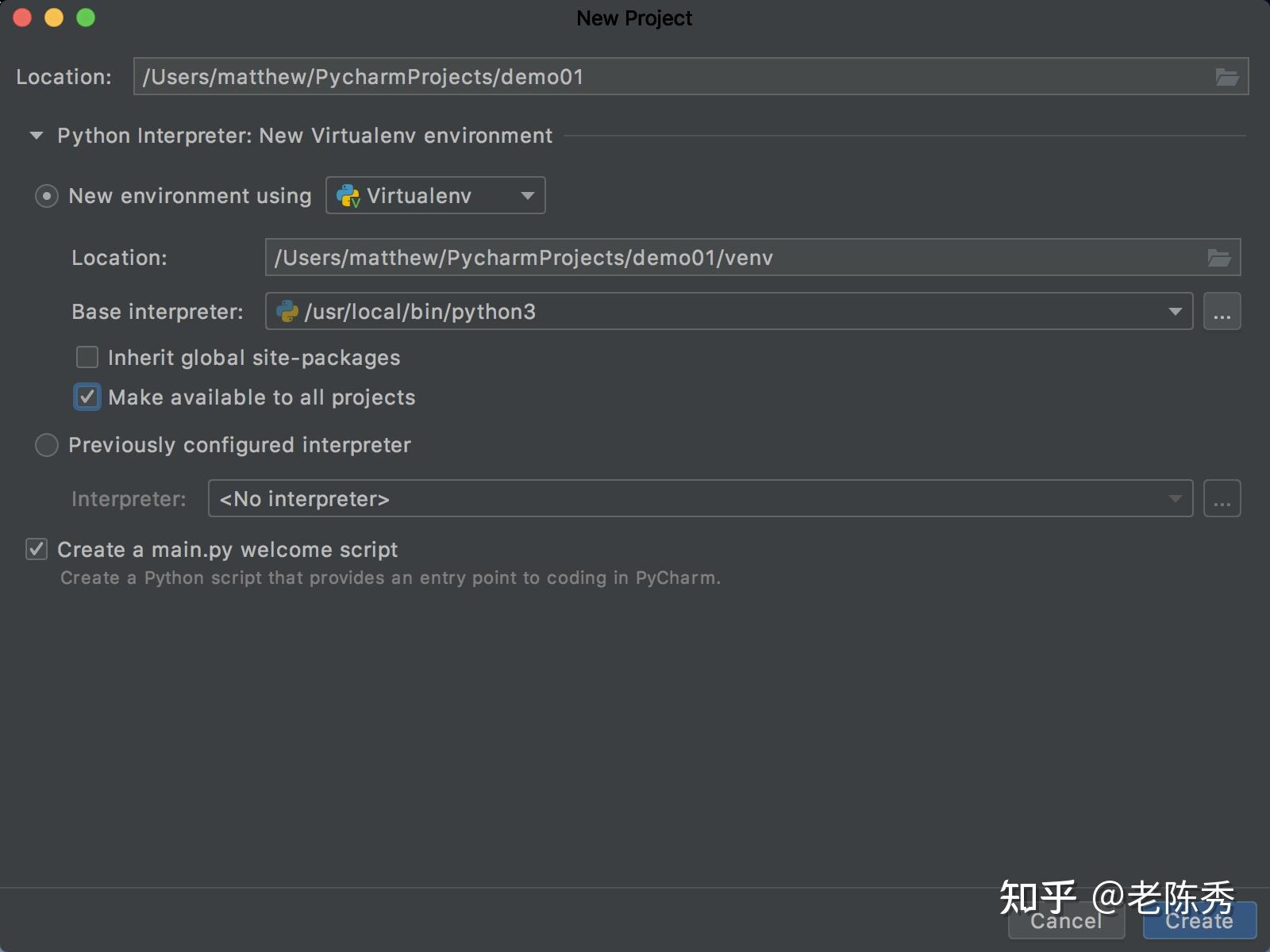The width and height of the screenshot is (1270, 952).
Task: Click the Python icon beside /usr/local/bin/python3
Action: [288, 311]
